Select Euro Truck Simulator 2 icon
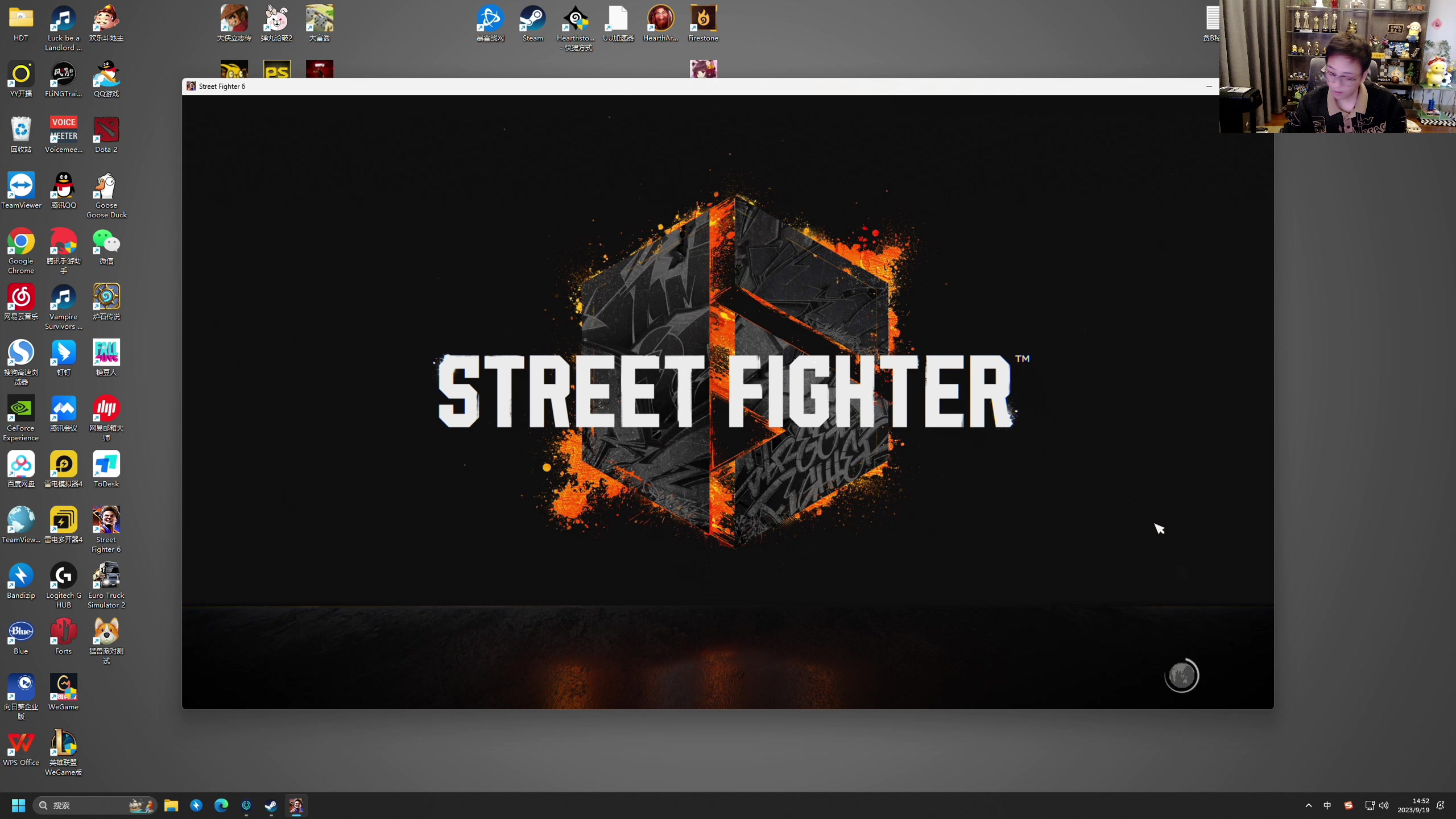 click(106, 586)
